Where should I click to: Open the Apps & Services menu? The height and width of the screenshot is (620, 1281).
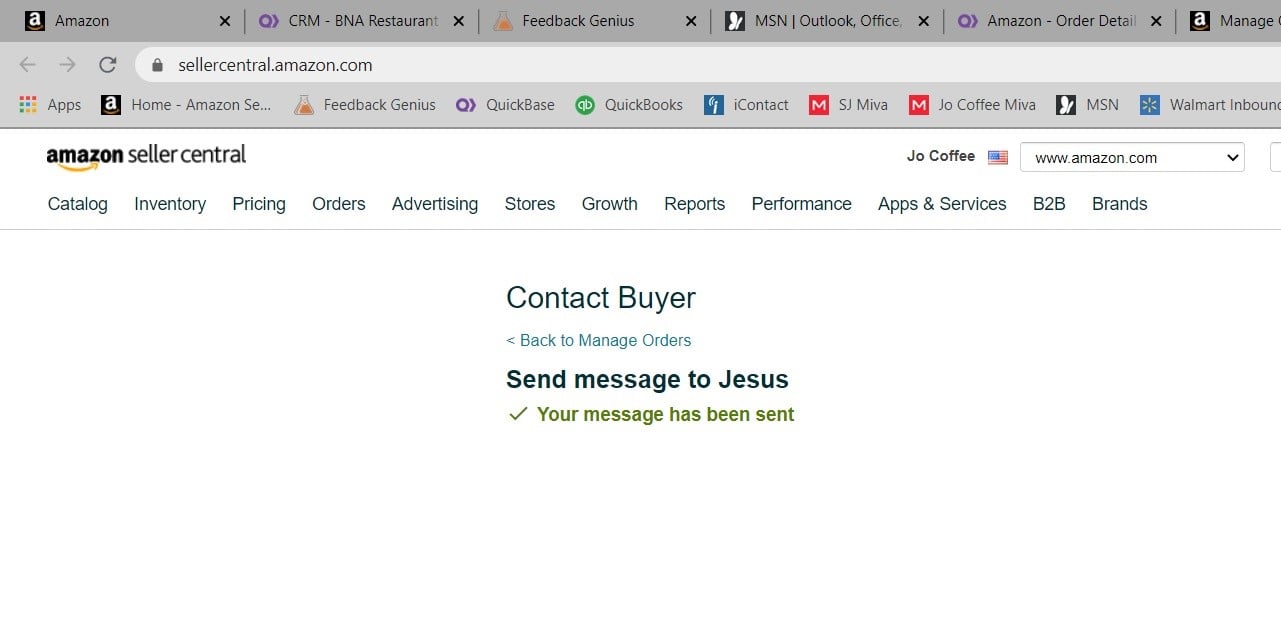942,204
